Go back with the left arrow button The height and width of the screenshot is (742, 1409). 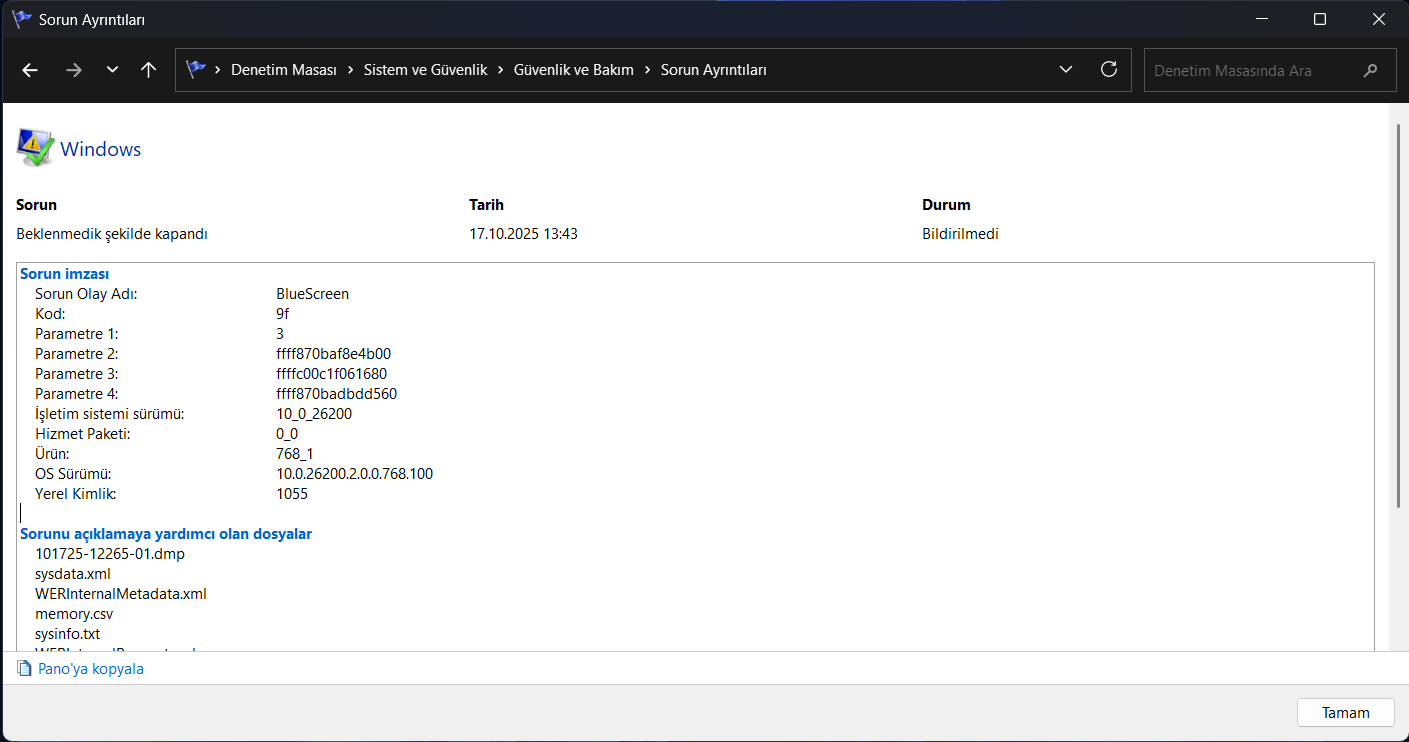(x=30, y=70)
